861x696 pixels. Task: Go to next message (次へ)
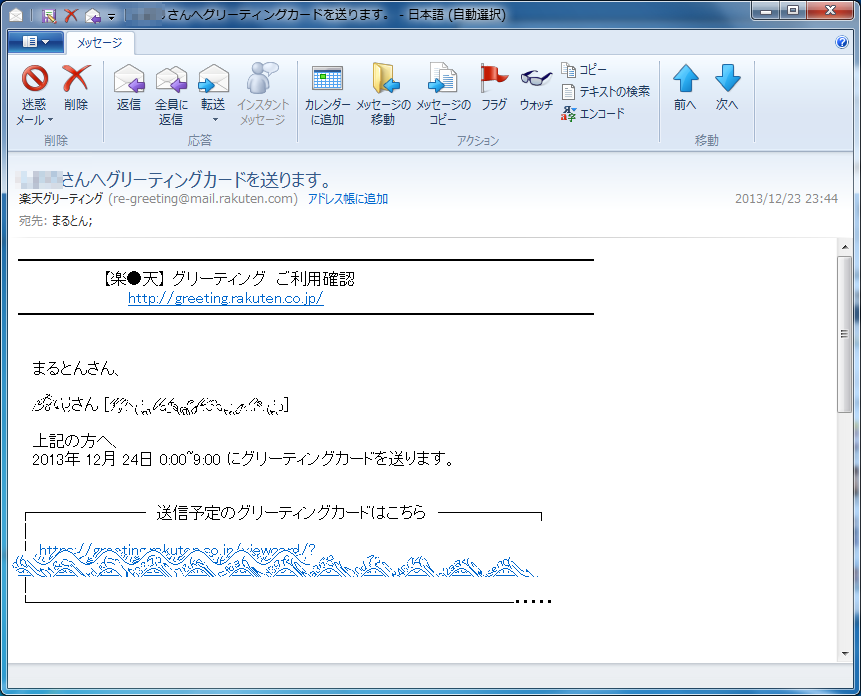728,87
